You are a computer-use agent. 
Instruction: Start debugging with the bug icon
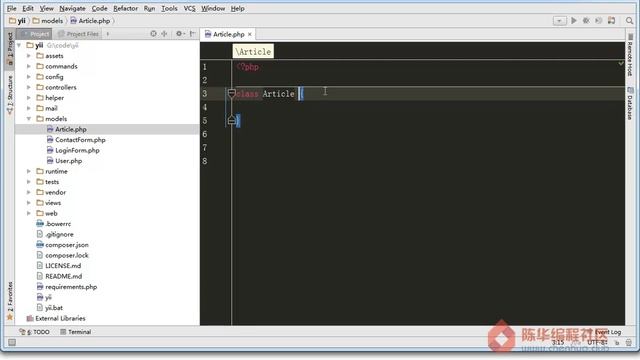pos(586,20)
